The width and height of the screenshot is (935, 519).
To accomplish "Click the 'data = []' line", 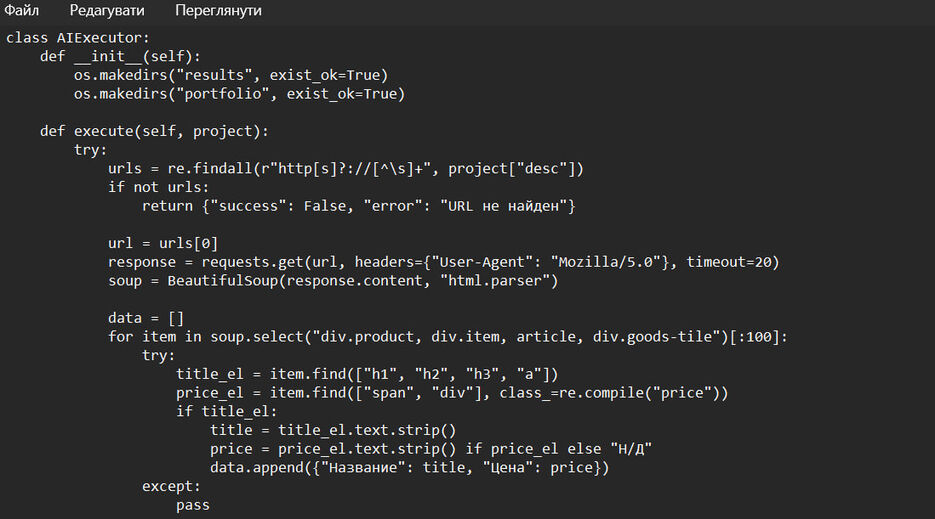I will click(146, 318).
